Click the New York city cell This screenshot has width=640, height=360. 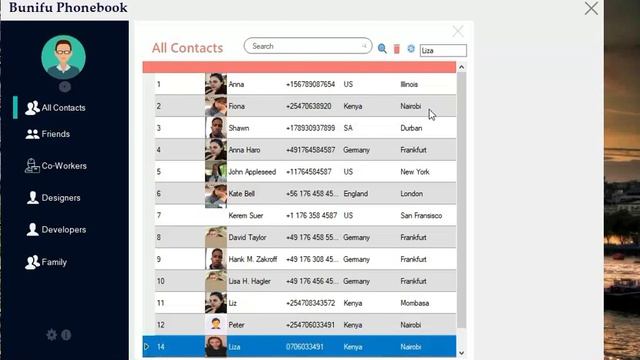point(415,172)
